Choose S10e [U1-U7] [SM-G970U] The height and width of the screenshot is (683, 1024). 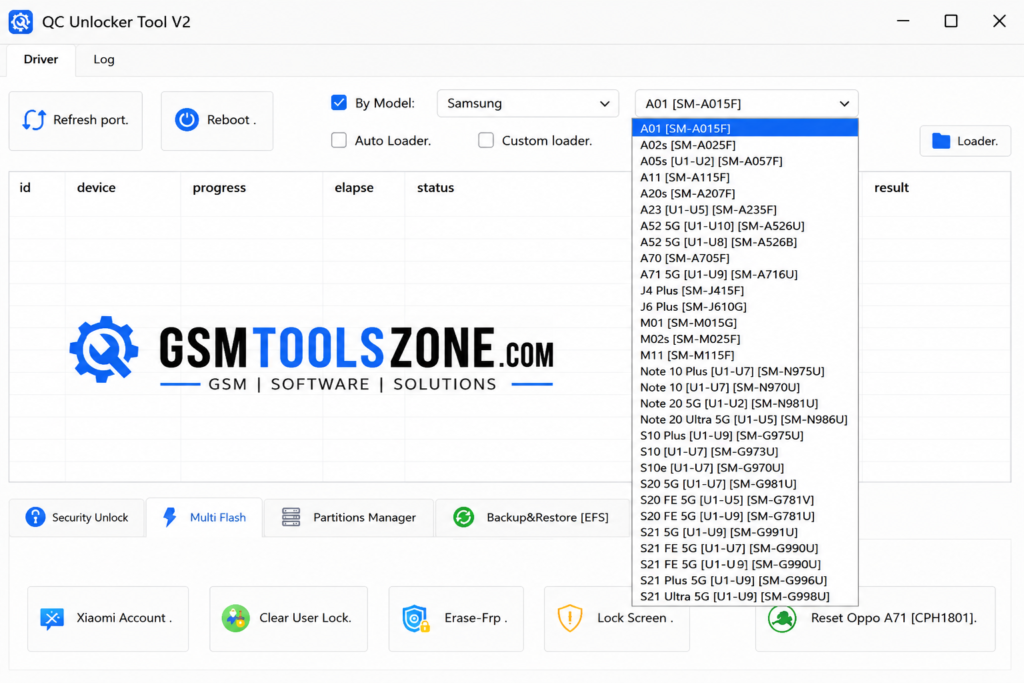[745, 468]
